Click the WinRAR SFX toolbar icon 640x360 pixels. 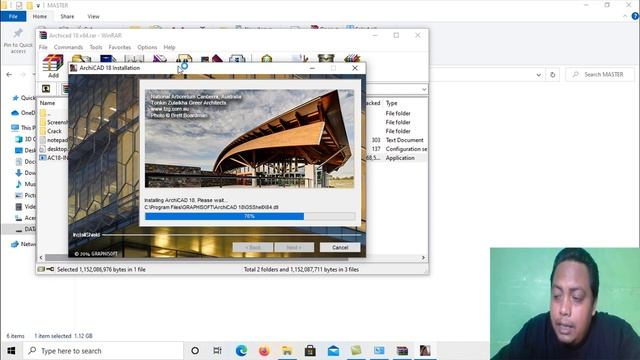[352, 58]
